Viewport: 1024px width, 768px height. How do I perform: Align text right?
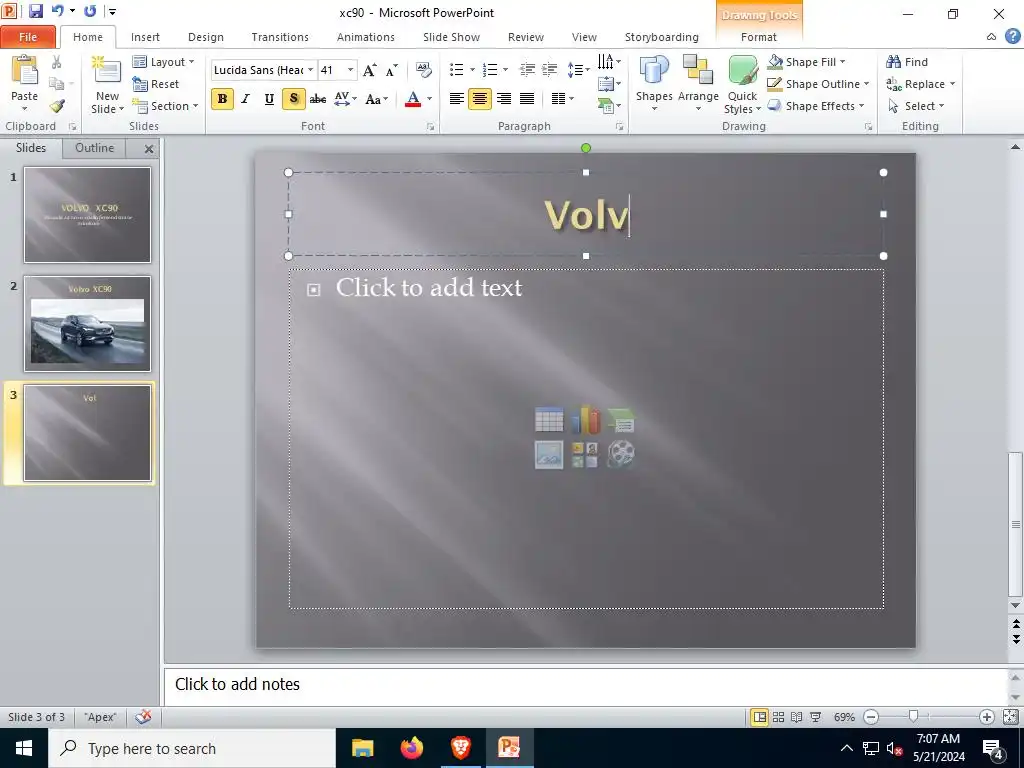point(504,99)
